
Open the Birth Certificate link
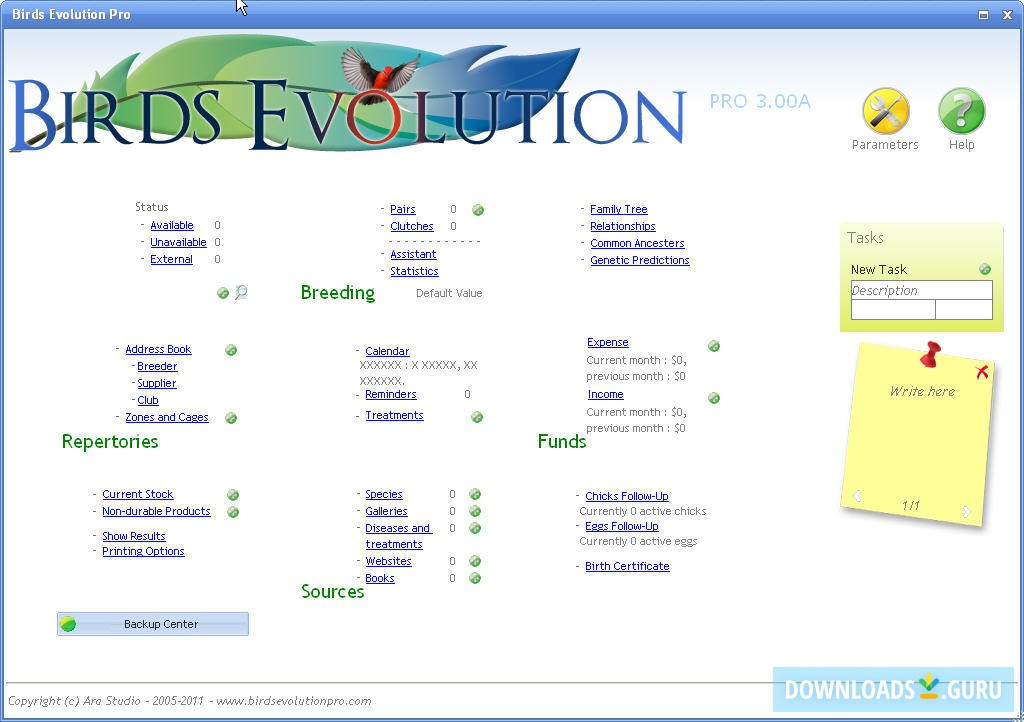point(628,567)
